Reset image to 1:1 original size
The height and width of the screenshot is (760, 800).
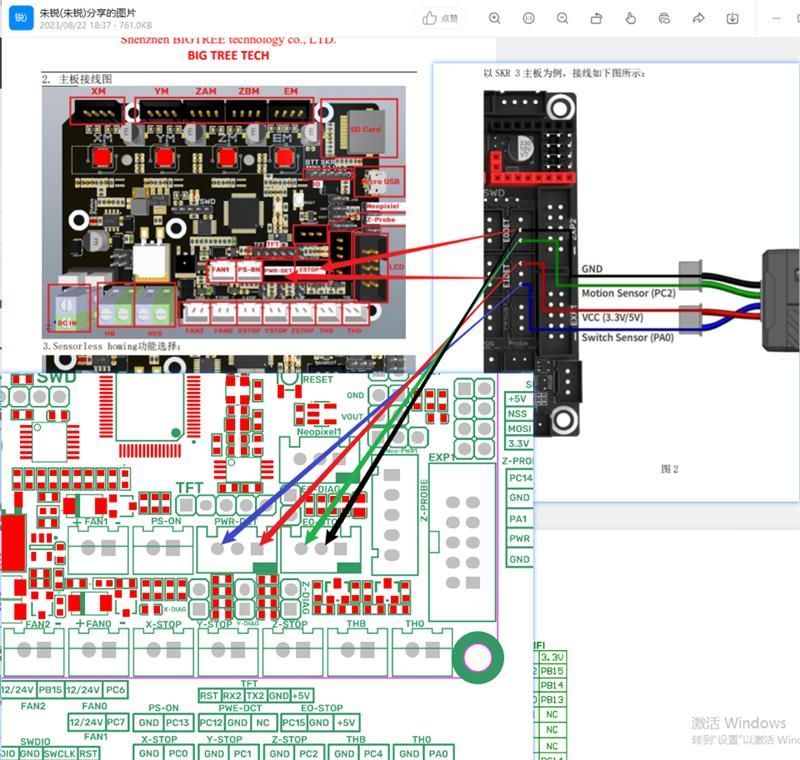coord(529,19)
